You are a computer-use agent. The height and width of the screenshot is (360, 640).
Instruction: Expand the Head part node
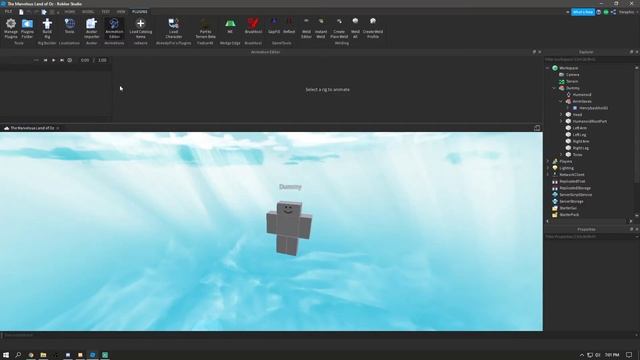561,115
